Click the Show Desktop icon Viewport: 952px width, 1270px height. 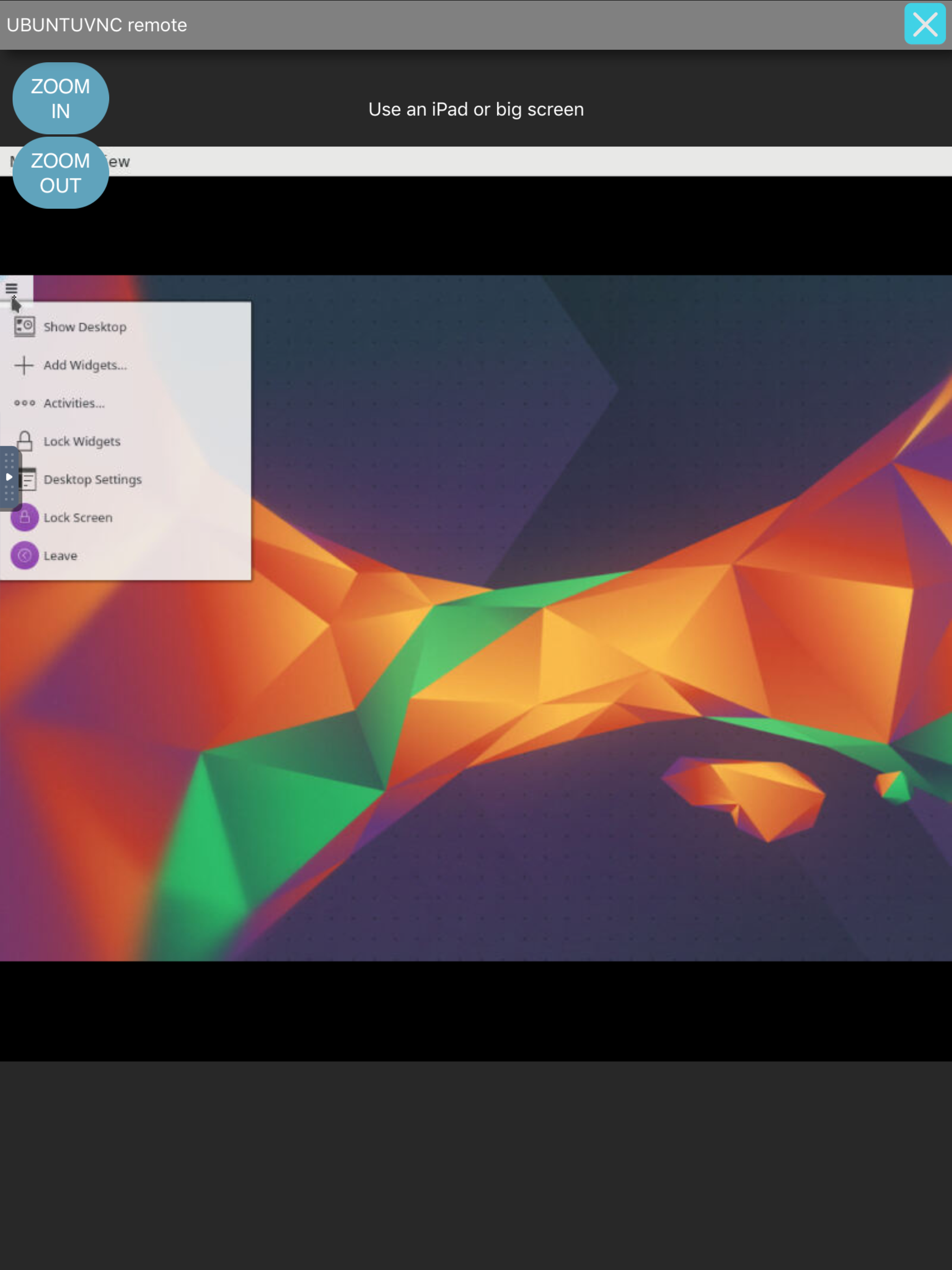point(24,327)
